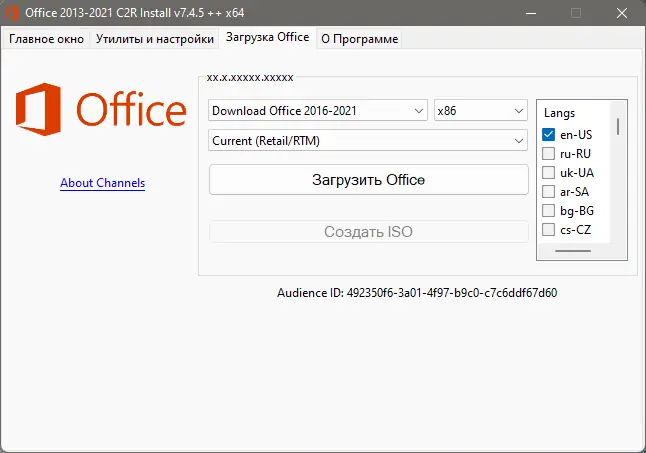Viewport: 646px width, 453px height.
Task: Enable the bg-BG language checkbox
Action: point(548,210)
